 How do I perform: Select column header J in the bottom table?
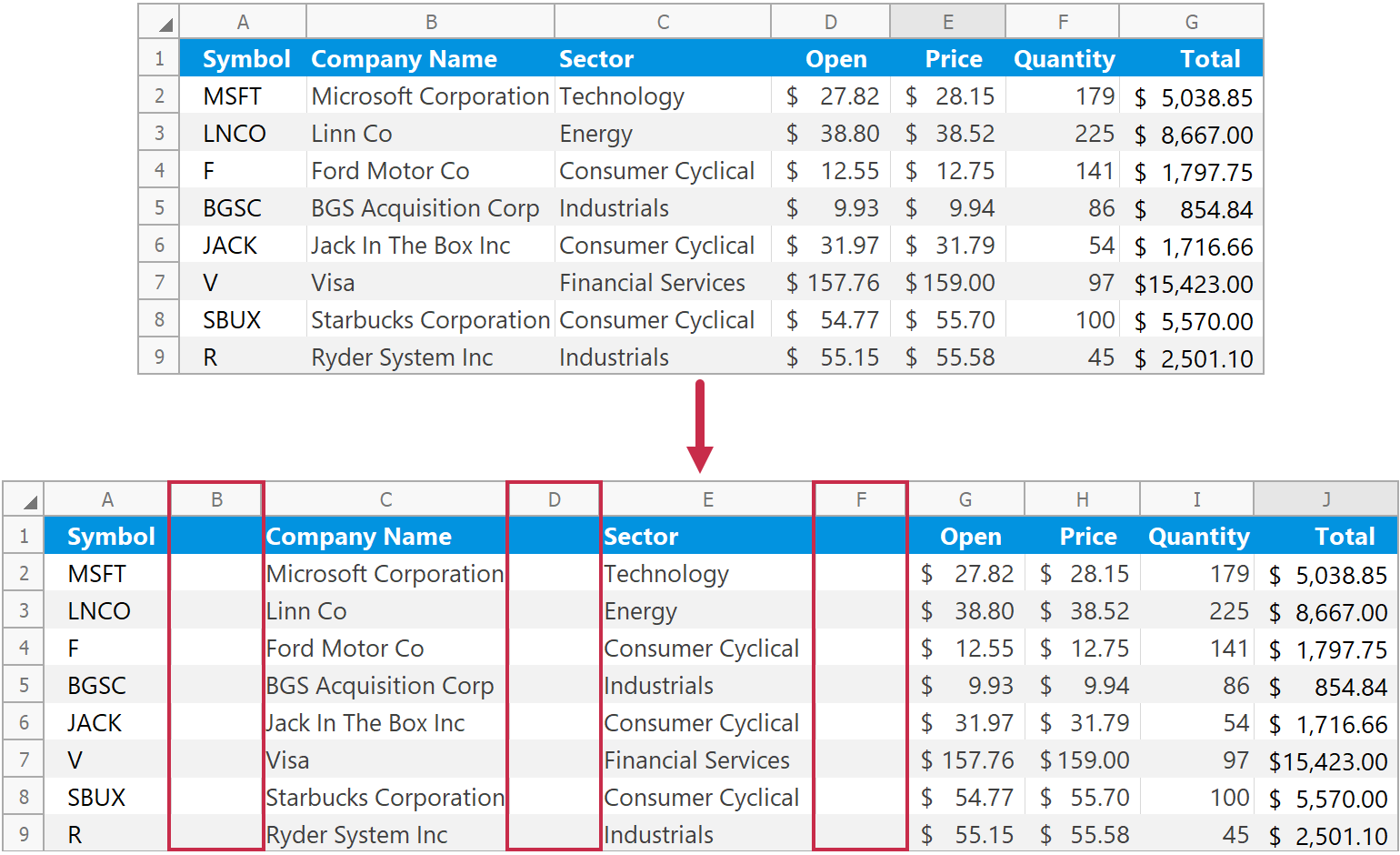[1326, 498]
